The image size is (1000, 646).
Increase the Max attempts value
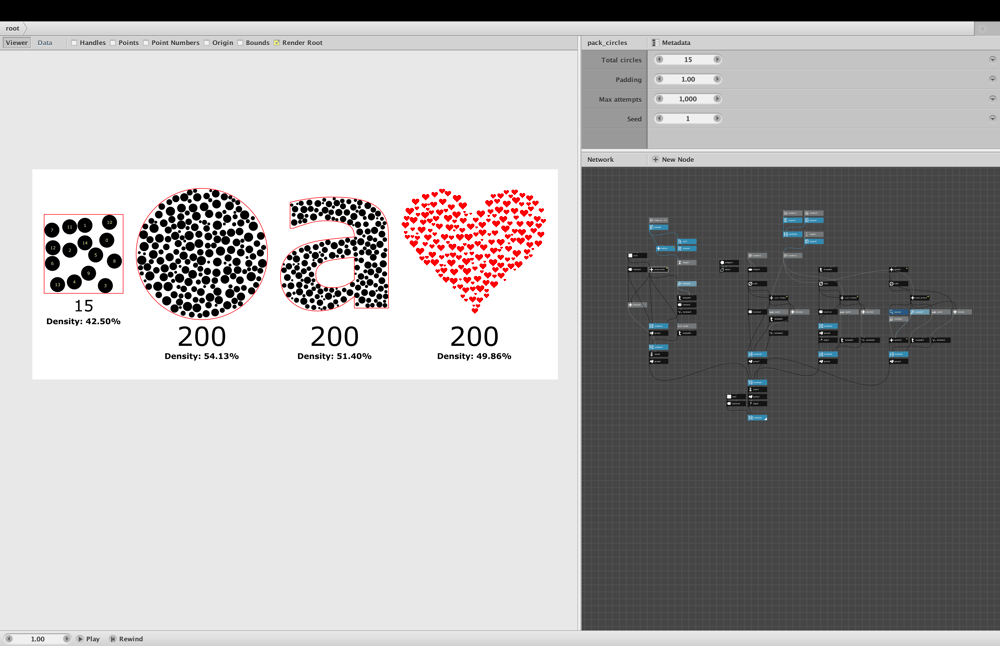[x=717, y=99]
